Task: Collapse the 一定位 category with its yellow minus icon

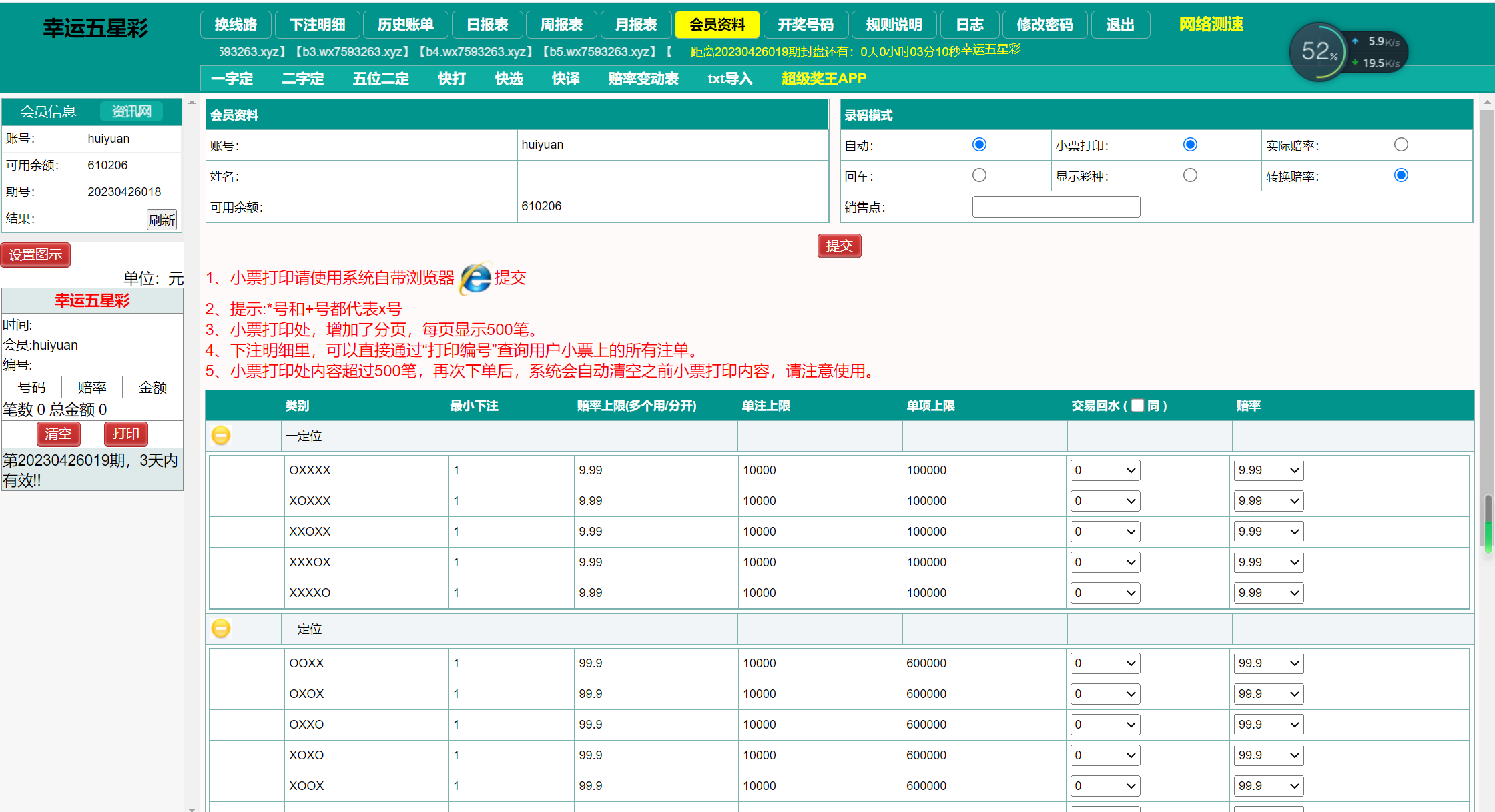Action: pyautogui.click(x=221, y=436)
